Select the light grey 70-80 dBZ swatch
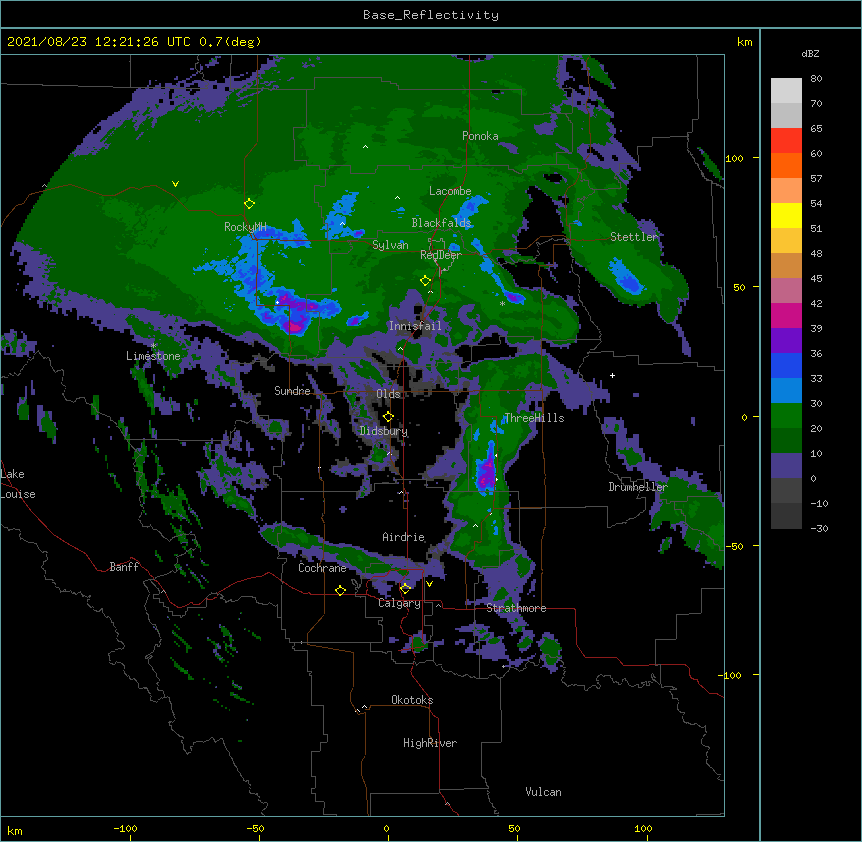 click(786, 91)
